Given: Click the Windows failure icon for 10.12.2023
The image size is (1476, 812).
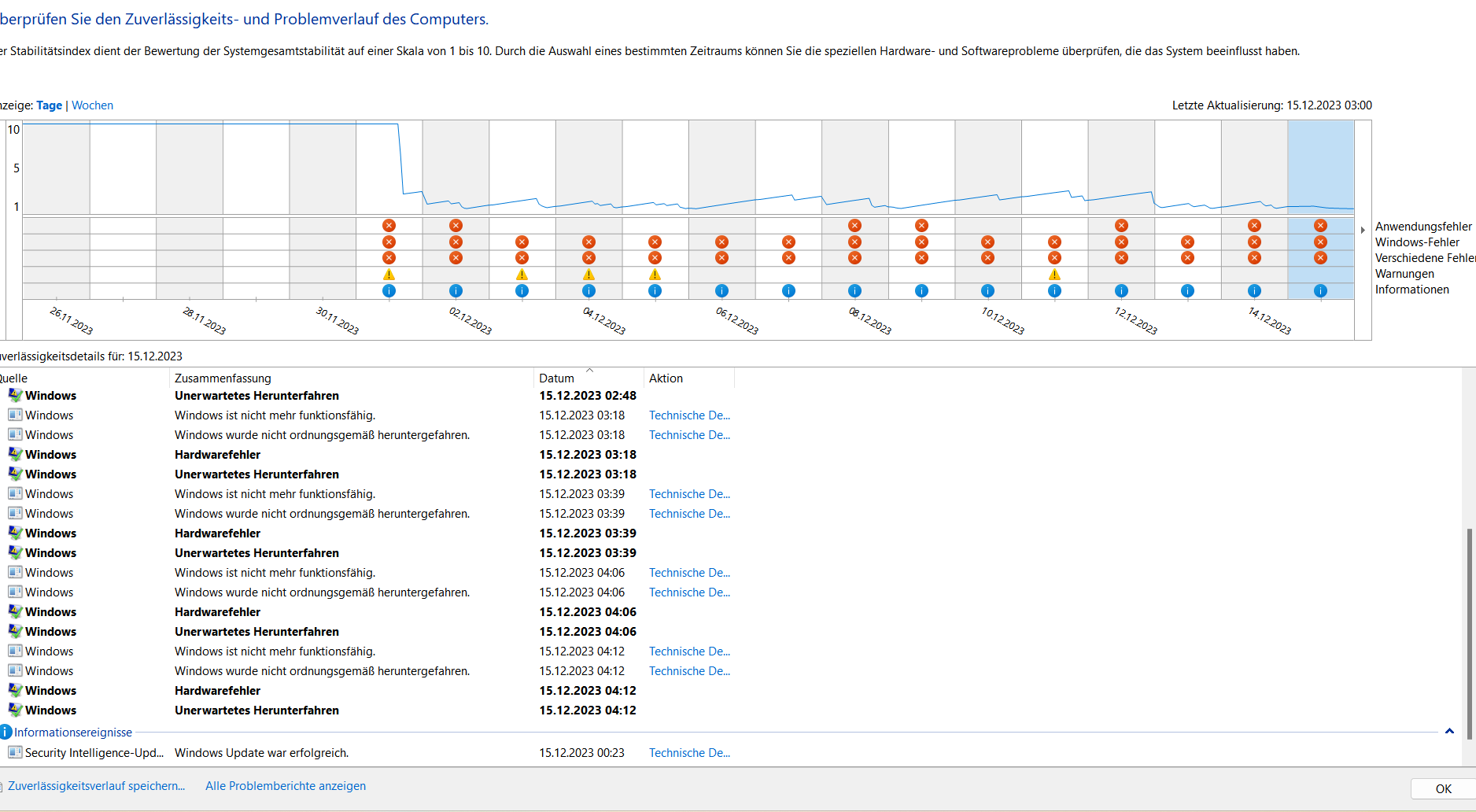Looking at the screenshot, I should pyautogui.click(x=987, y=242).
